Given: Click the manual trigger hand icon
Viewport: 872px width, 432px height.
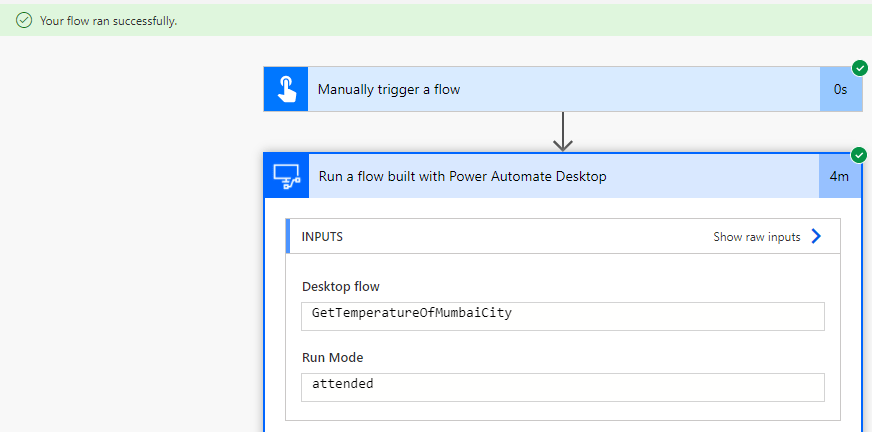Looking at the screenshot, I should click(286, 89).
